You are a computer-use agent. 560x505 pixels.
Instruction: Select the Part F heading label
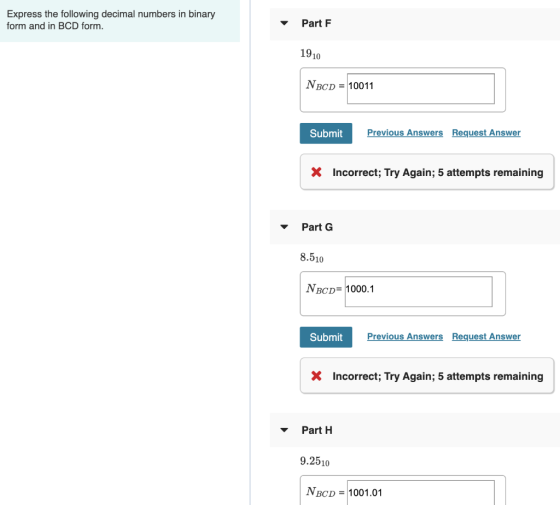click(316, 23)
